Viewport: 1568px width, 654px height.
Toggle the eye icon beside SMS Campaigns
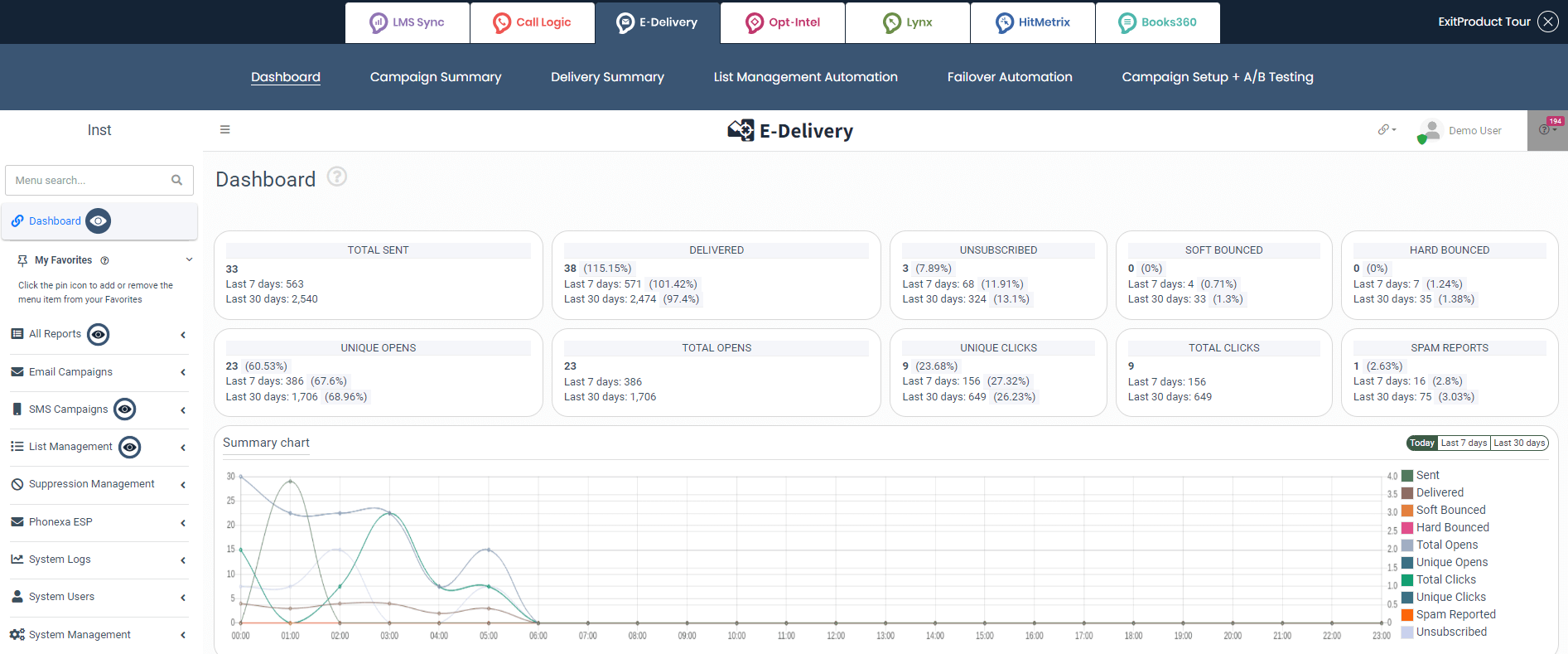(125, 409)
